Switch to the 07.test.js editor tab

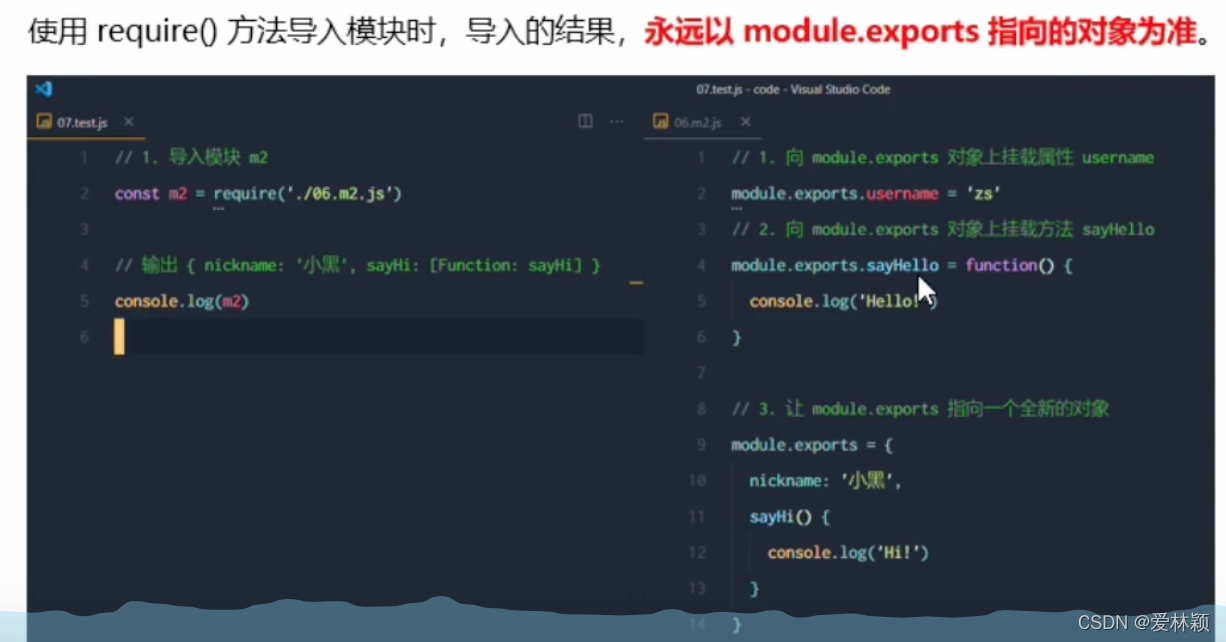click(x=85, y=122)
